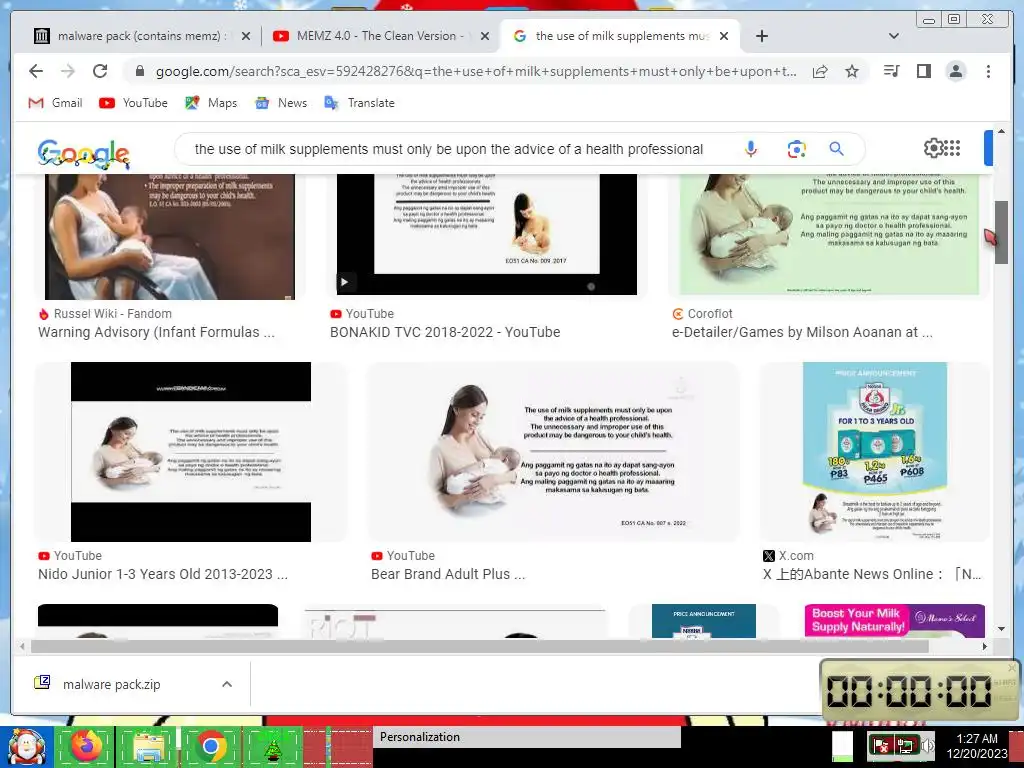
Task: Open Chrome from the taskbar
Action: click(210, 746)
